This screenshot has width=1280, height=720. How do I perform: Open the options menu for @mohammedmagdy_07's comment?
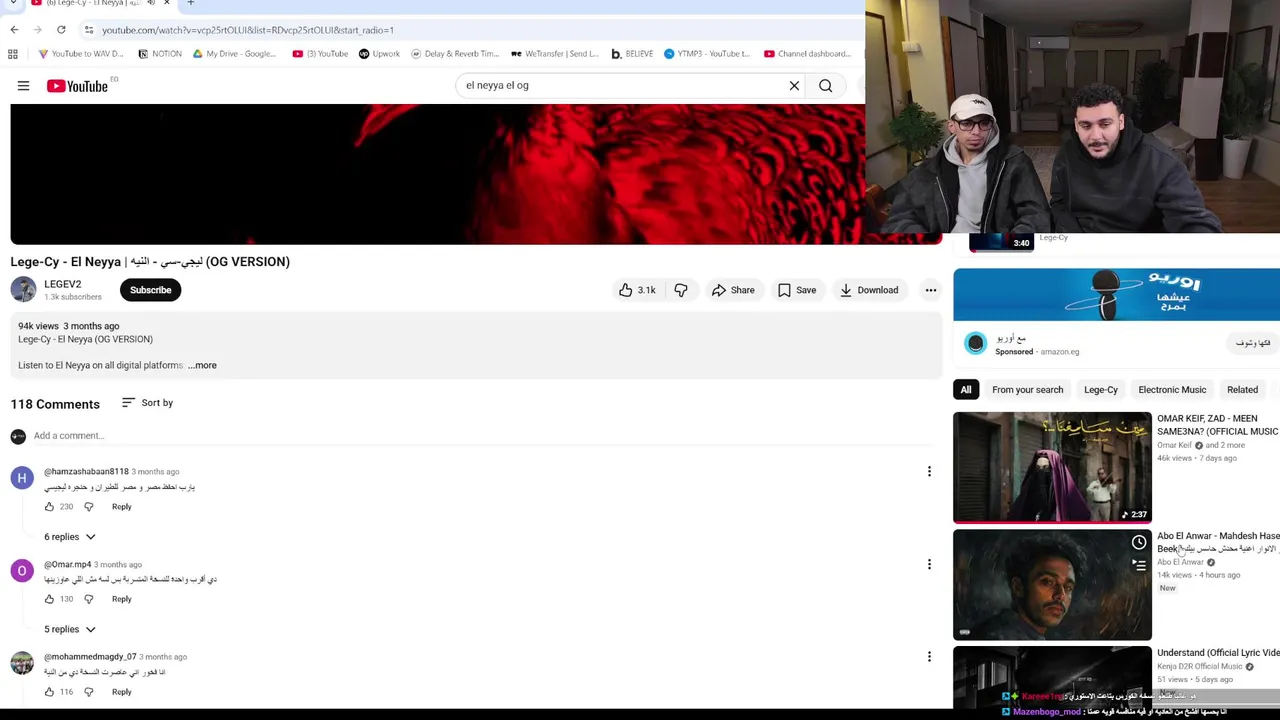click(929, 657)
